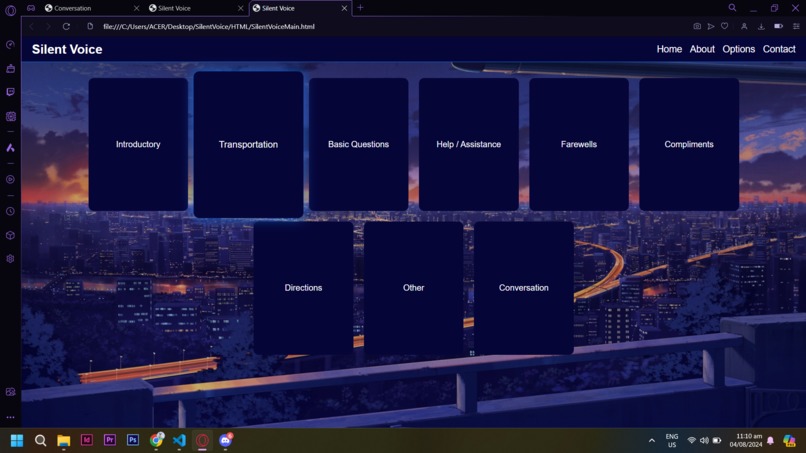Close the active Silent Voice tab
The image size is (806, 453).
pyautogui.click(x=344, y=8)
